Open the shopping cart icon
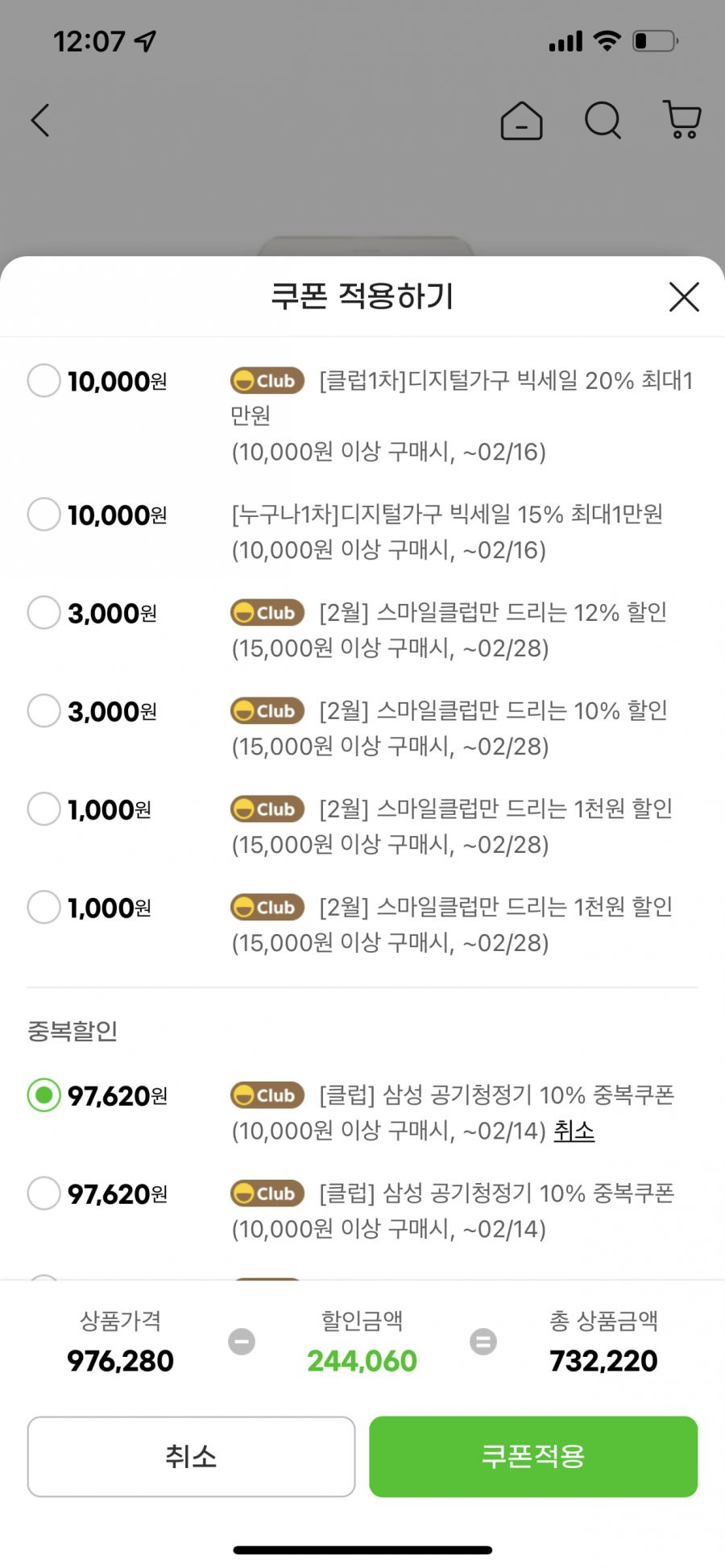 coord(681,120)
